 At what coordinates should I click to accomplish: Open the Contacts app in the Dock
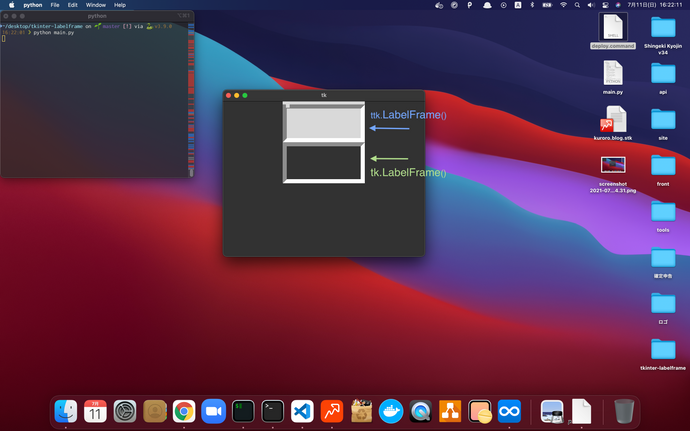(x=154, y=412)
